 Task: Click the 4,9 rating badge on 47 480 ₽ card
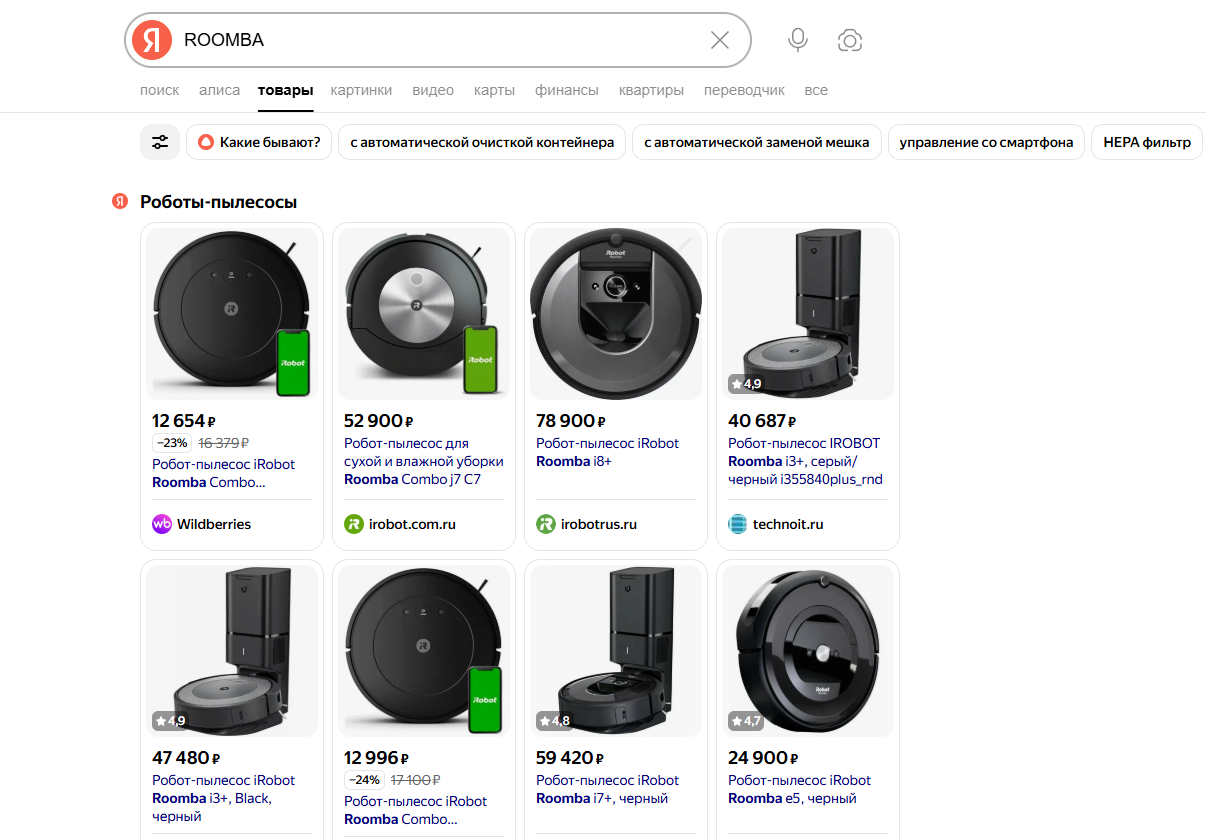point(170,720)
